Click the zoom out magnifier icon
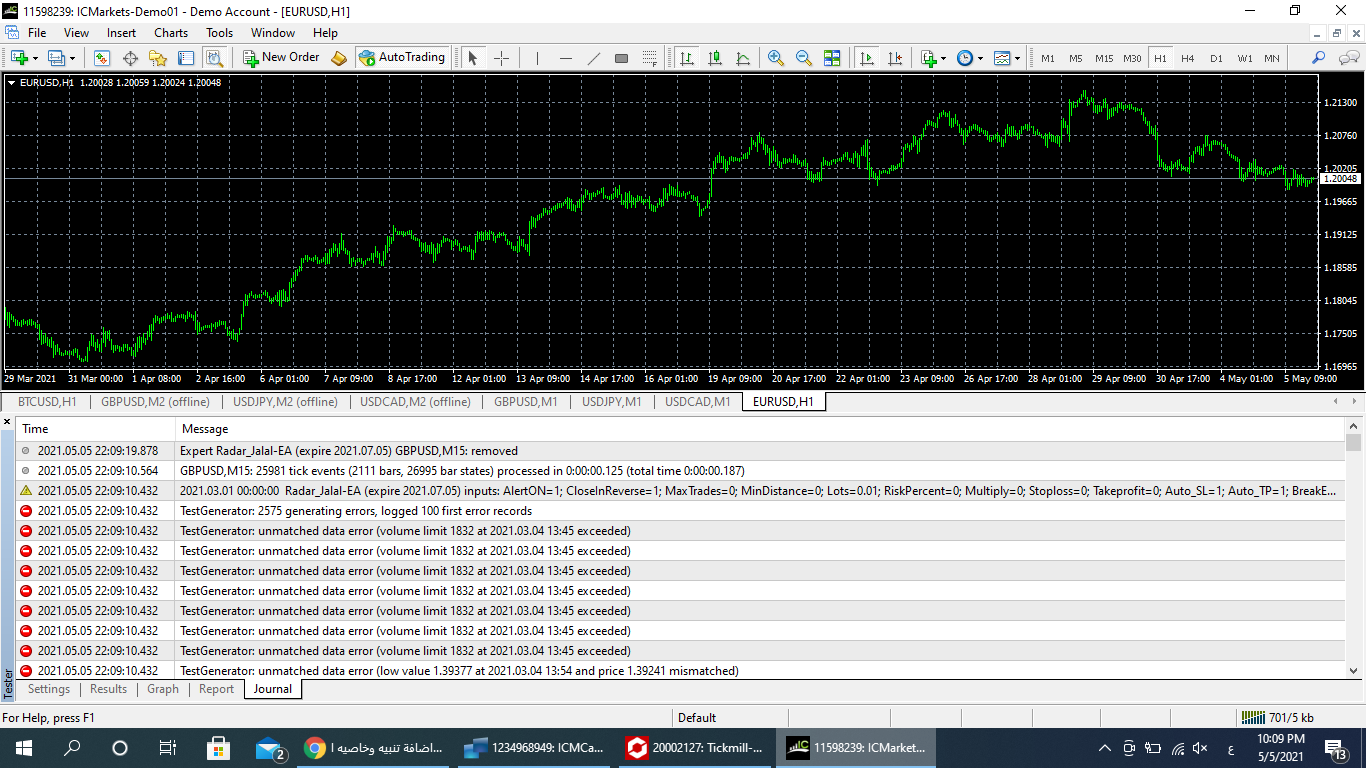This screenshot has width=1366, height=768. point(803,58)
